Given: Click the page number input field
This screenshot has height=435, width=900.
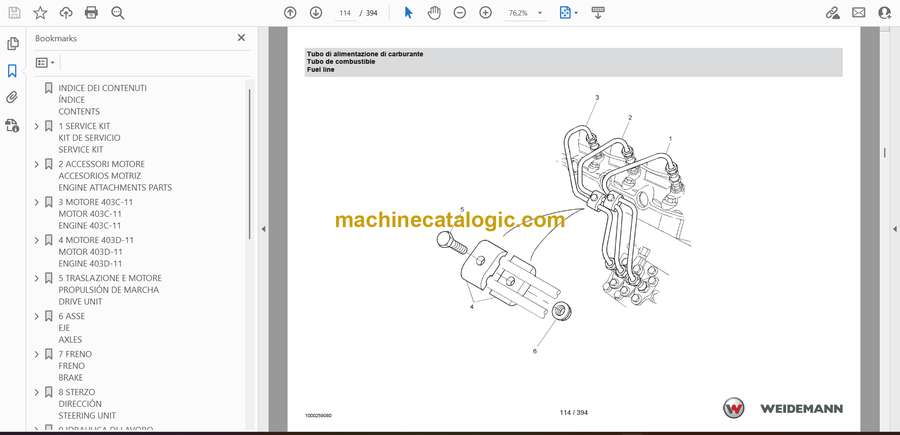Looking at the screenshot, I should tap(345, 13).
